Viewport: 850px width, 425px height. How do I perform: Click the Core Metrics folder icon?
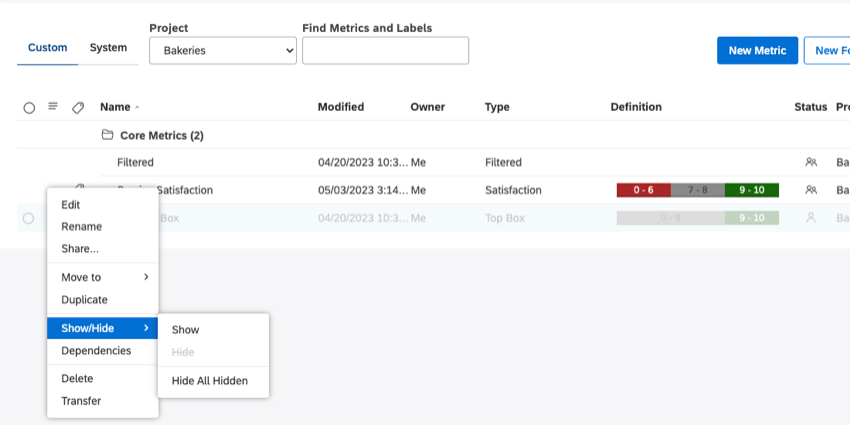pyautogui.click(x=107, y=134)
